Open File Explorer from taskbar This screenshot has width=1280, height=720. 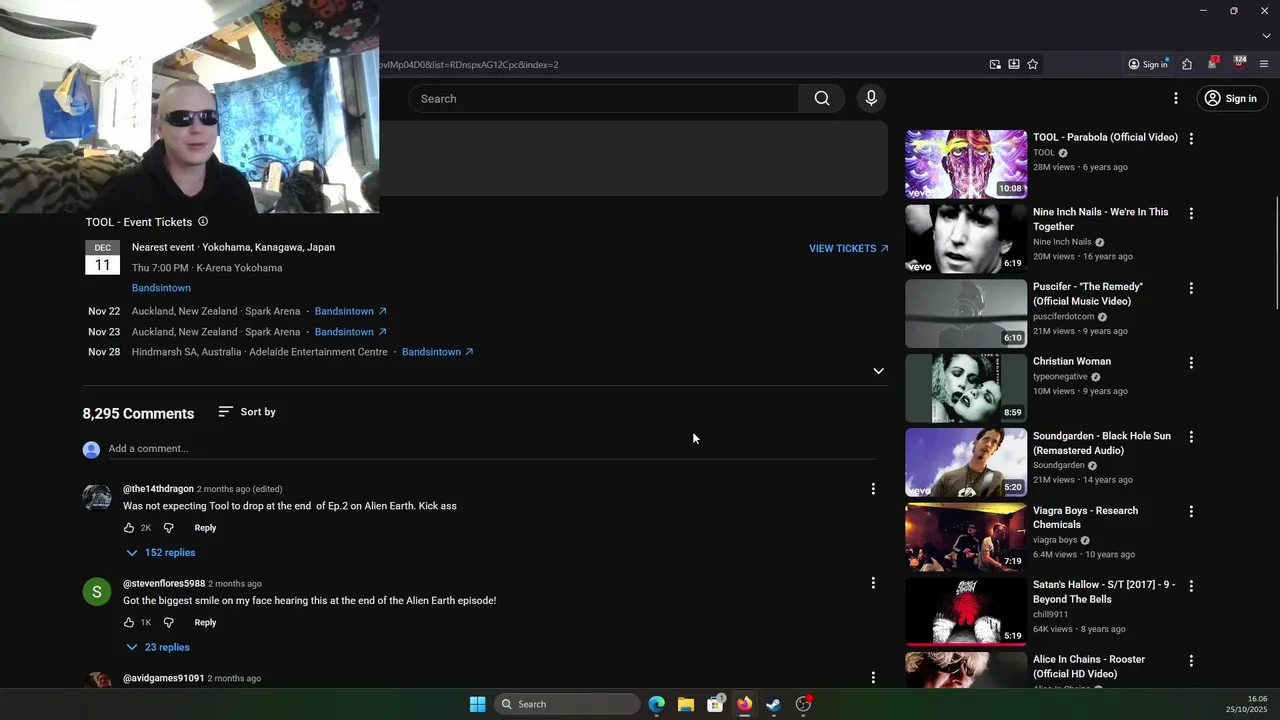tap(685, 704)
